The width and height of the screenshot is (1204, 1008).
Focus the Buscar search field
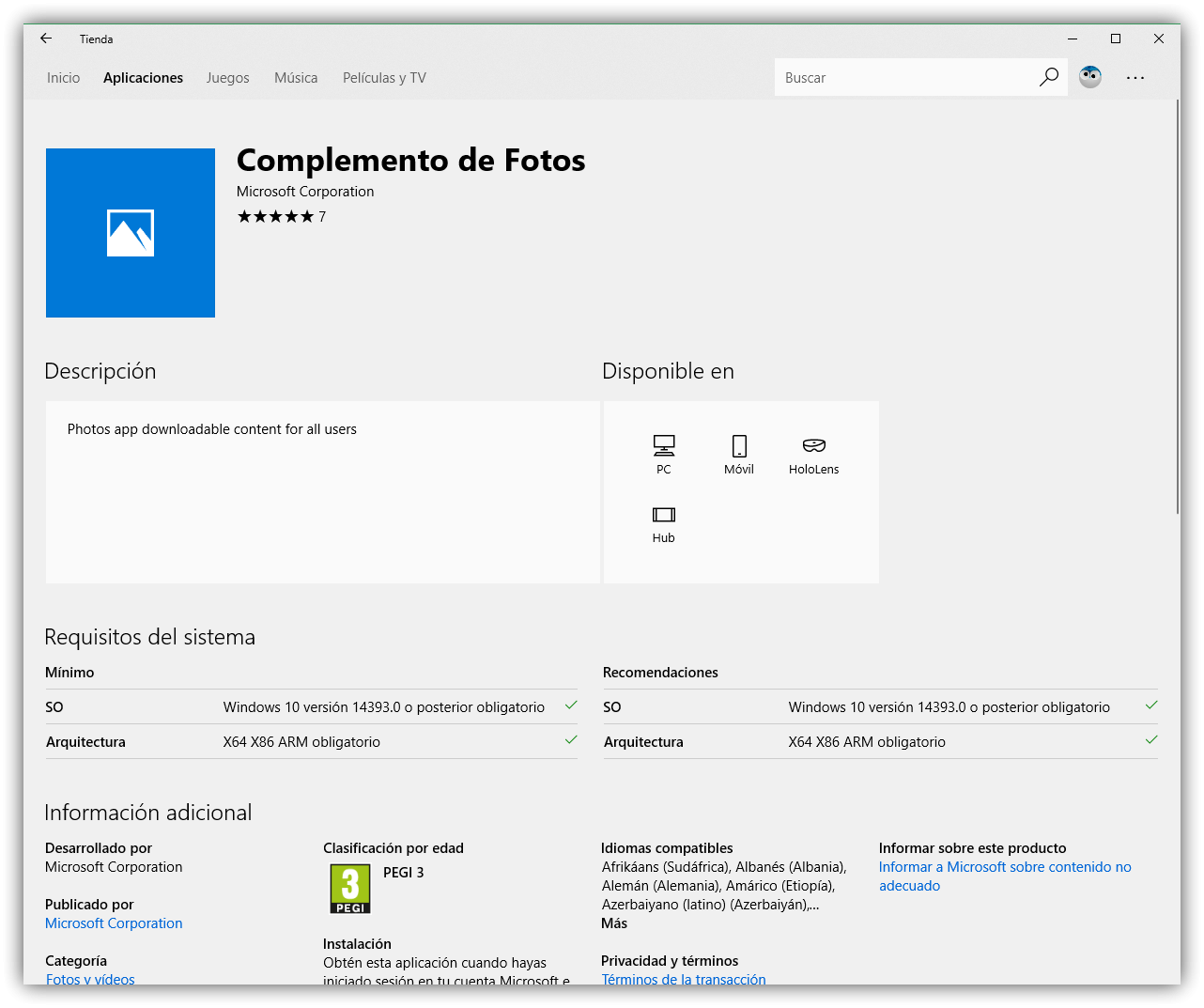(x=906, y=77)
